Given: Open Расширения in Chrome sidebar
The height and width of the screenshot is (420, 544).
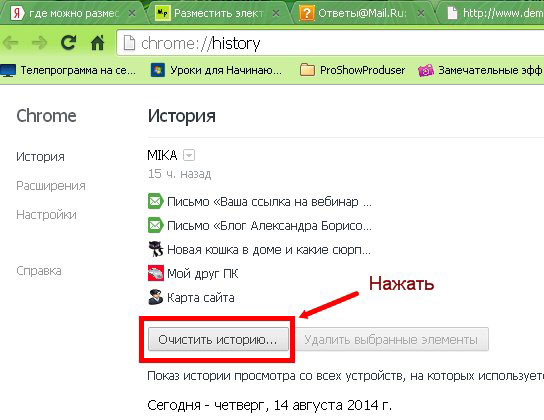Looking at the screenshot, I should [51, 186].
